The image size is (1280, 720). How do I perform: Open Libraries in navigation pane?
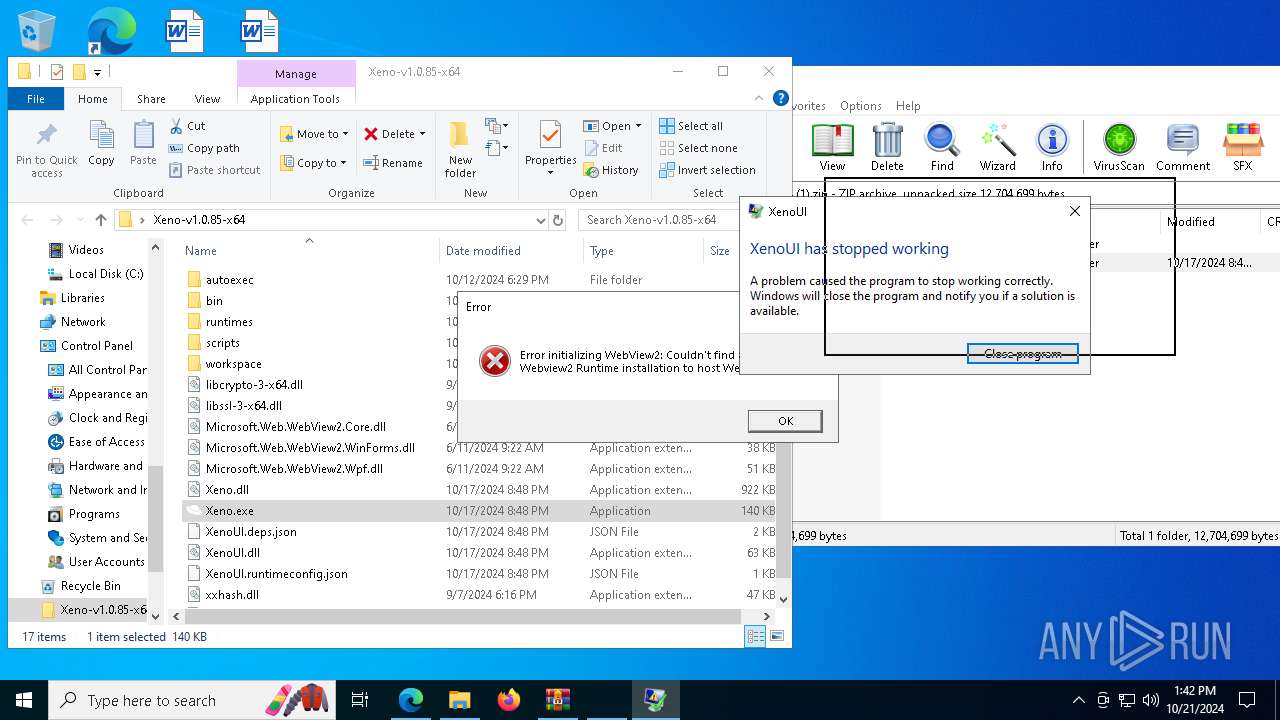pos(82,298)
